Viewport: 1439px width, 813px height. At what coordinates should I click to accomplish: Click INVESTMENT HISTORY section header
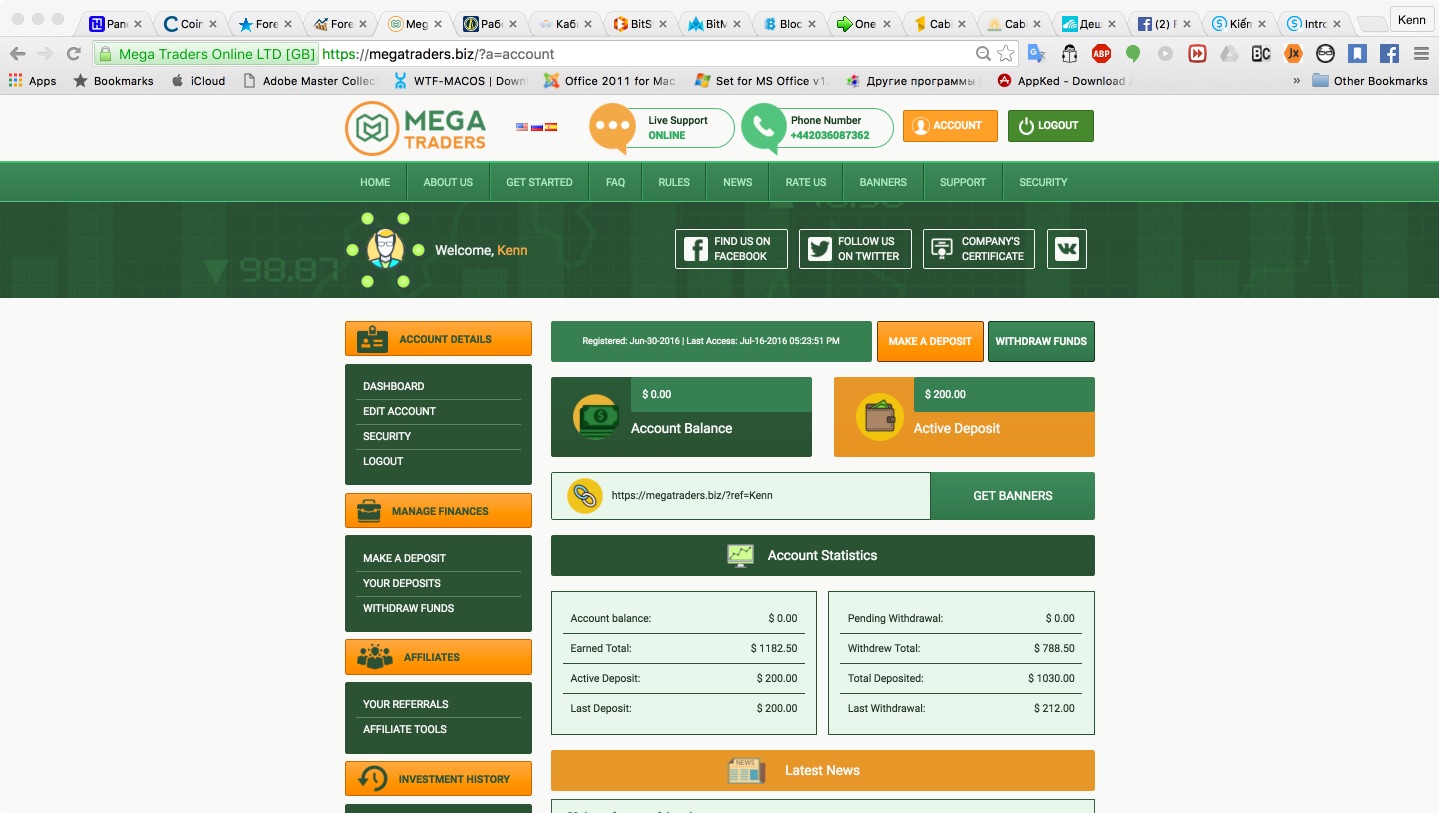[438, 779]
